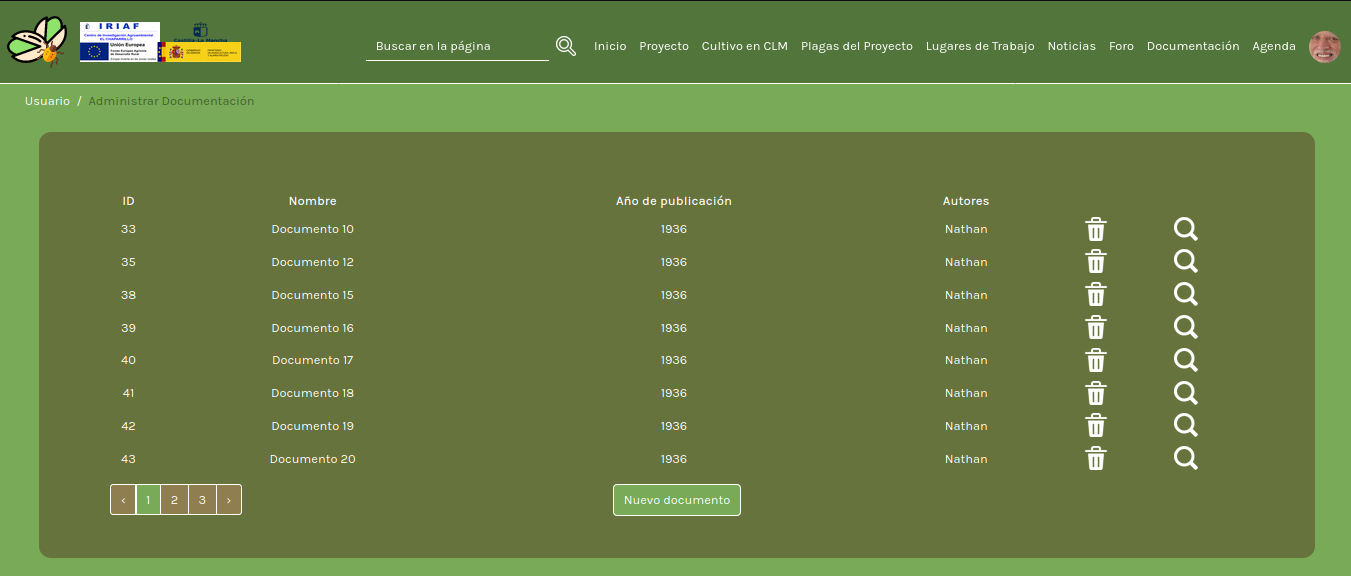Delete Documento 10 using trash icon

click(x=1096, y=230)
